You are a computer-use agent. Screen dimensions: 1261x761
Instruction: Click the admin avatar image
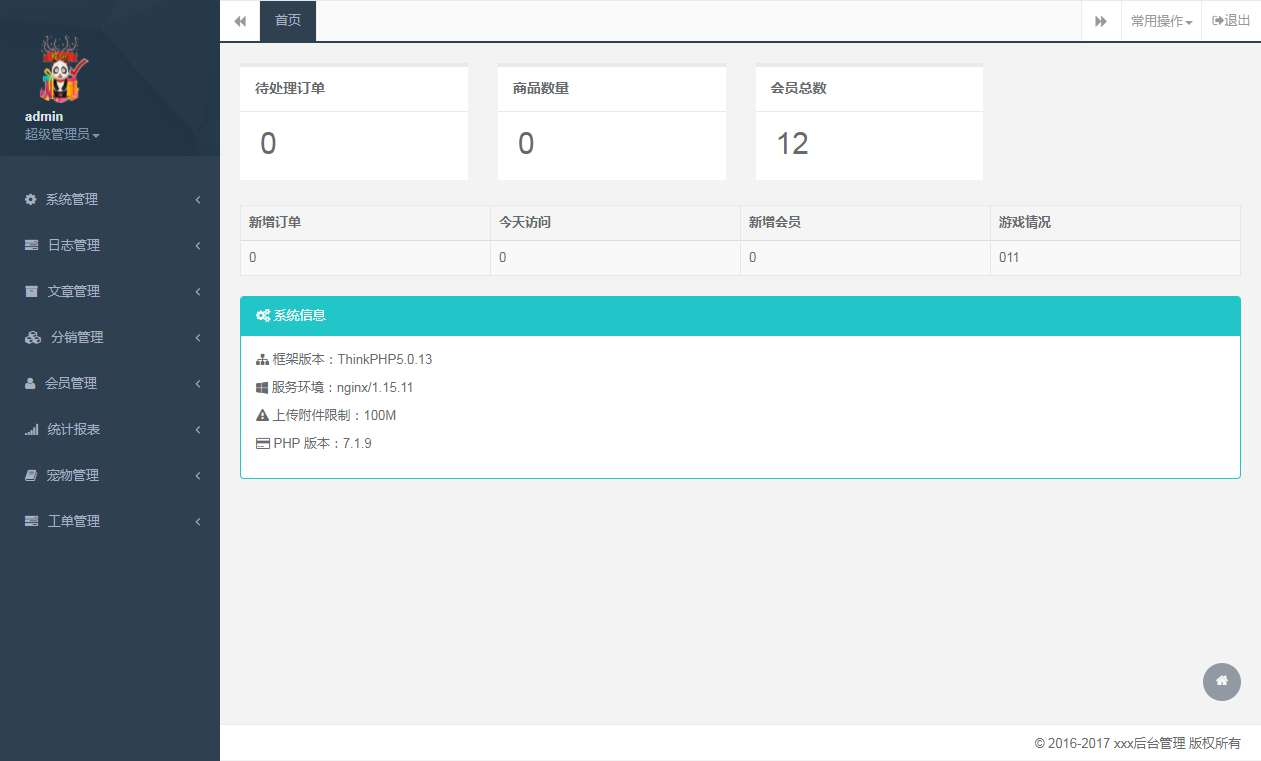64,70
